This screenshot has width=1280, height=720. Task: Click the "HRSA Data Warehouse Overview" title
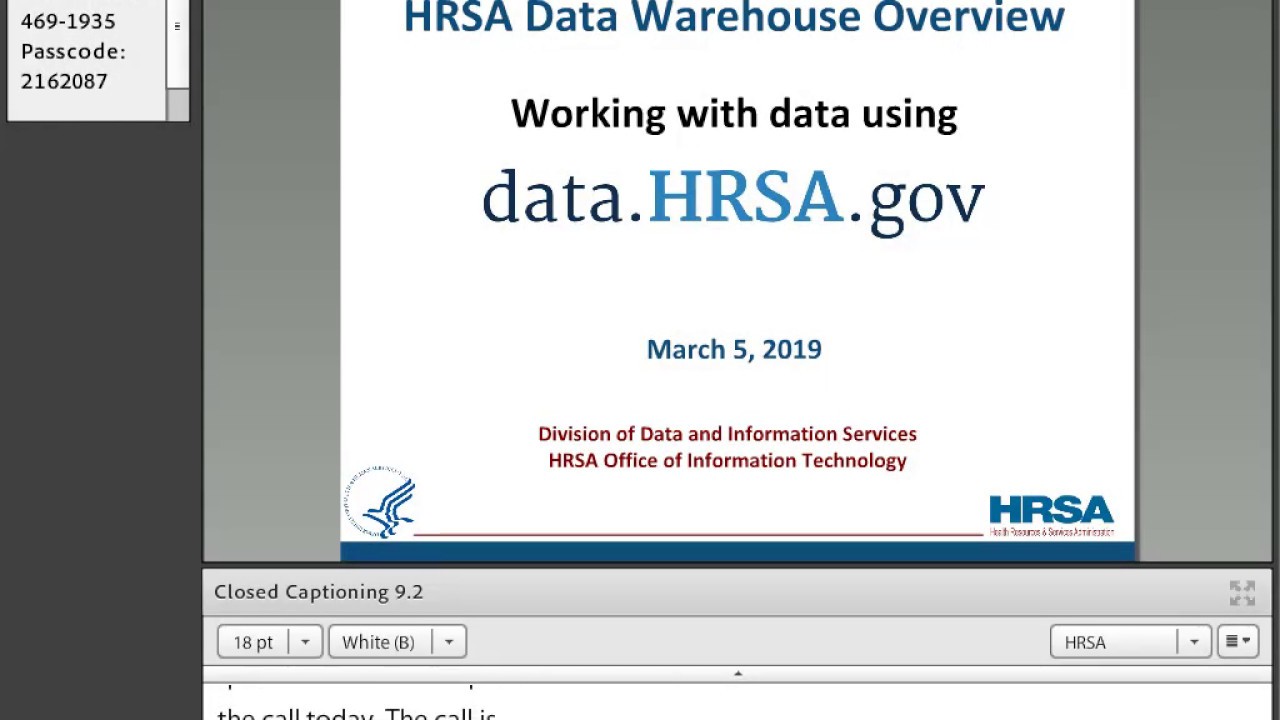734,18
